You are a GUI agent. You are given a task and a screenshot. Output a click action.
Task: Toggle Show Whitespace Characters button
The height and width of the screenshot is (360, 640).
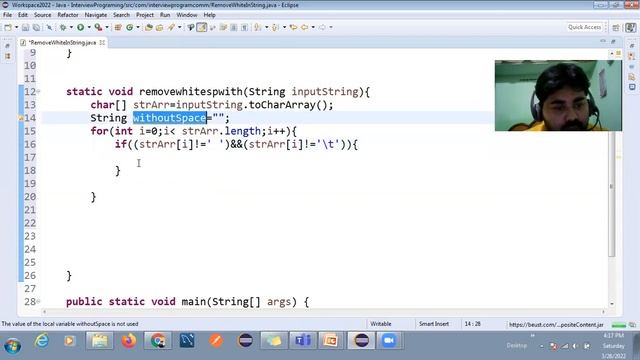click(244, 27)
